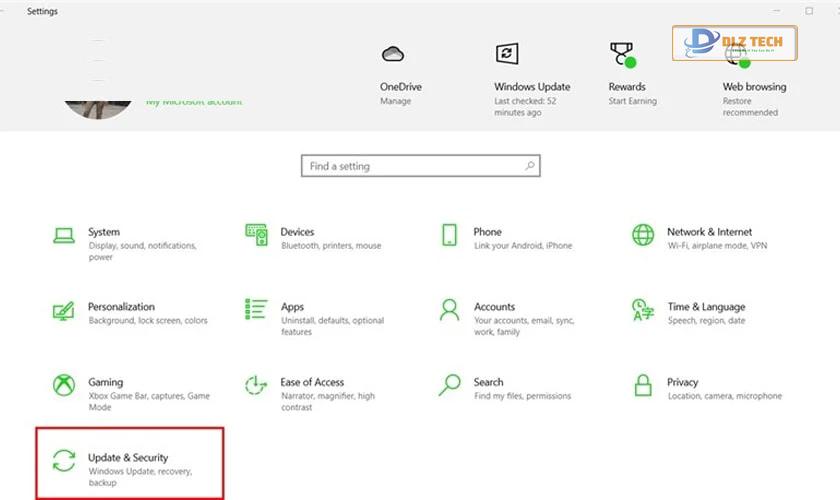This screenshot has width=840, height=500.
Task: Maximize the Settings window
Action: [809, 11]
